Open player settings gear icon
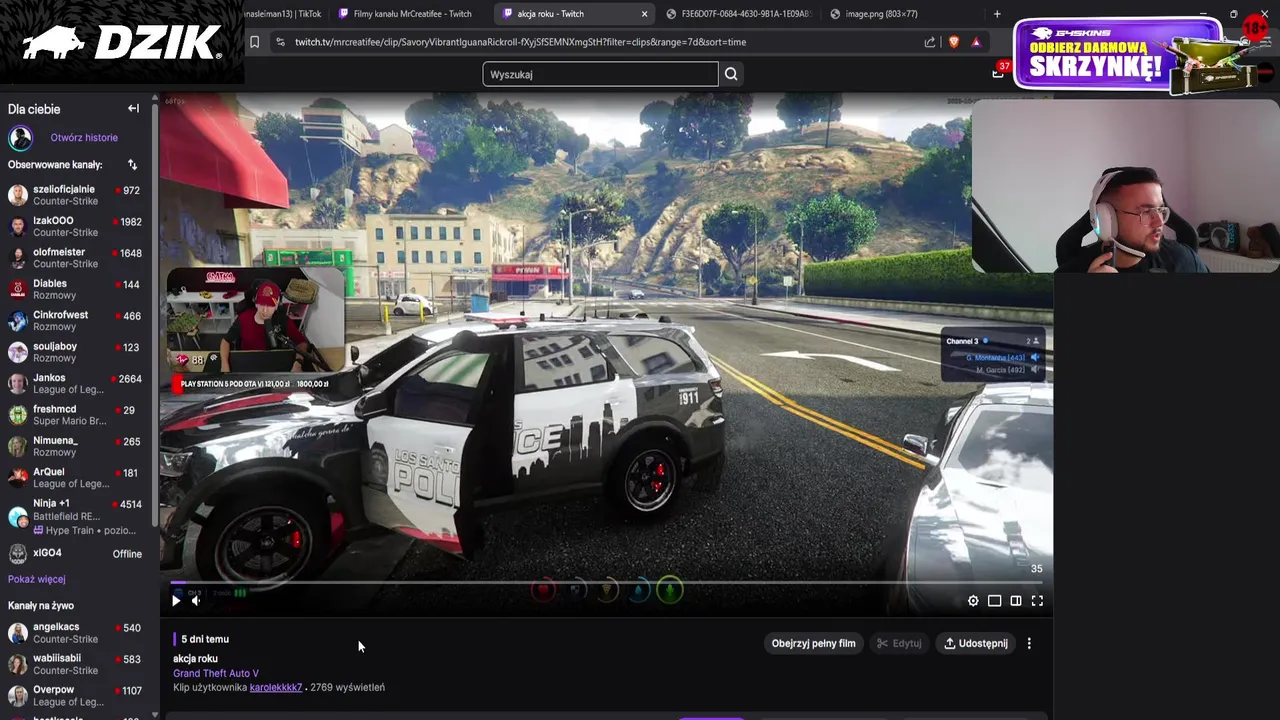The image size is (1280, 720). tap(973, 601)
